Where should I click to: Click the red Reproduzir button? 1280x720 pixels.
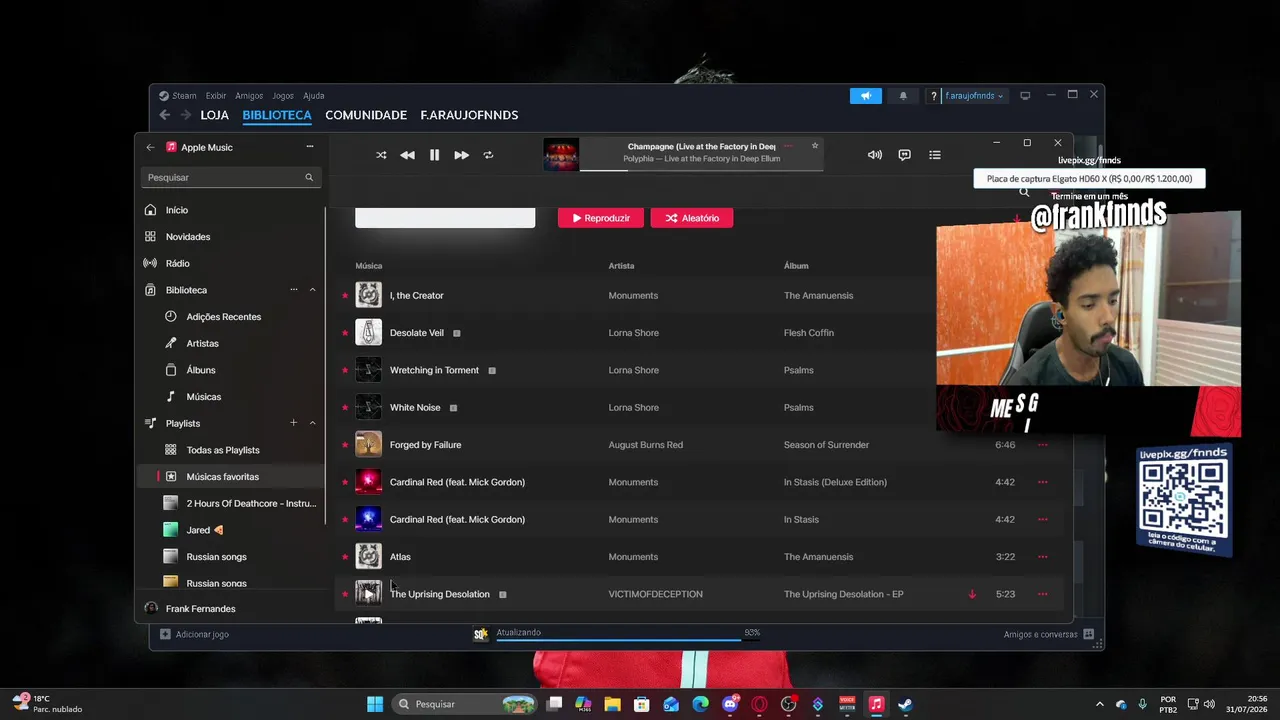click(600, 218)
